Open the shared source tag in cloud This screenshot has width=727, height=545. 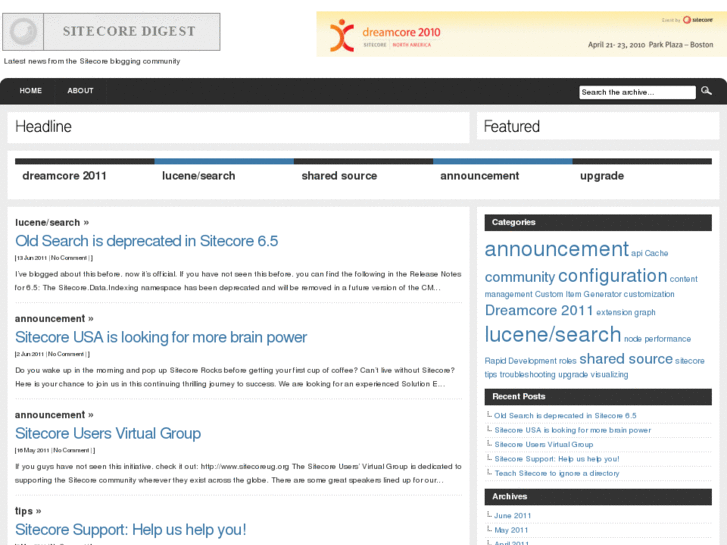pos(626,359)
